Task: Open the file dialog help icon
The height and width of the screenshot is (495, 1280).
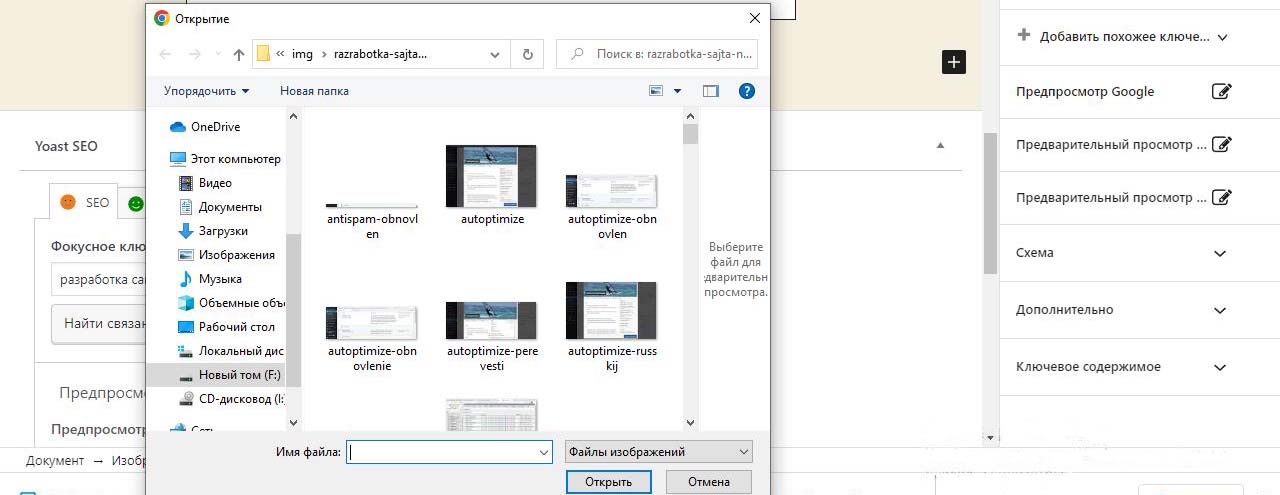Action: click(x=746, y=91)
